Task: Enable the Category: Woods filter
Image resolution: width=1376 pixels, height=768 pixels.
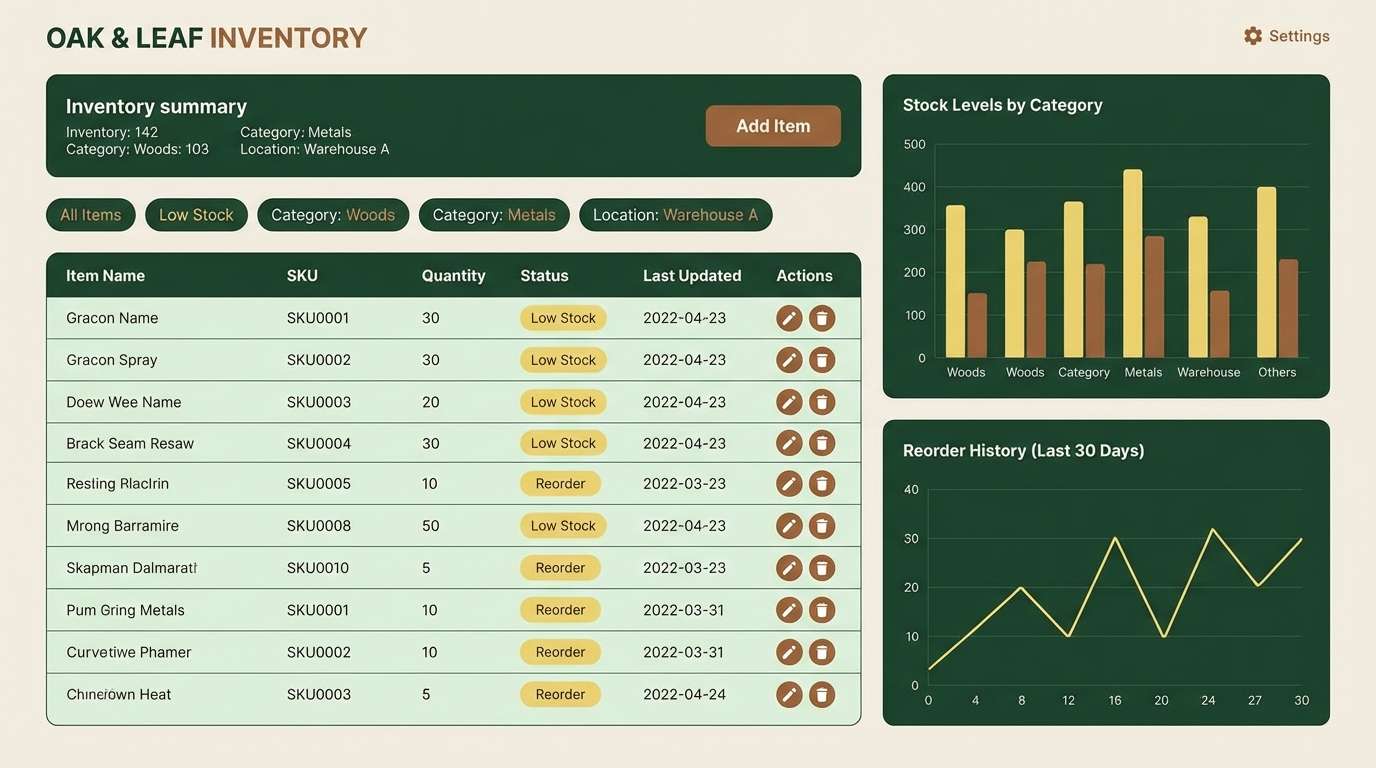Action: 333,214
